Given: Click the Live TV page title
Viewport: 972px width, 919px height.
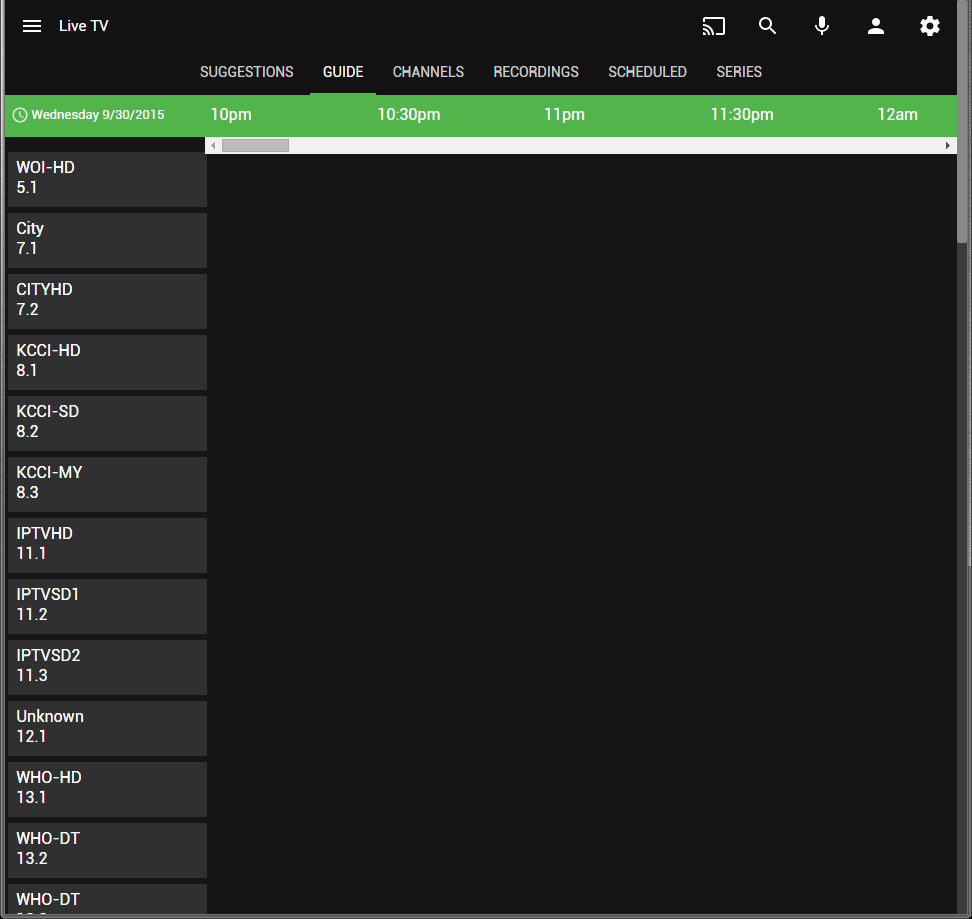Looking at the screenshot, I should [84, 26].
